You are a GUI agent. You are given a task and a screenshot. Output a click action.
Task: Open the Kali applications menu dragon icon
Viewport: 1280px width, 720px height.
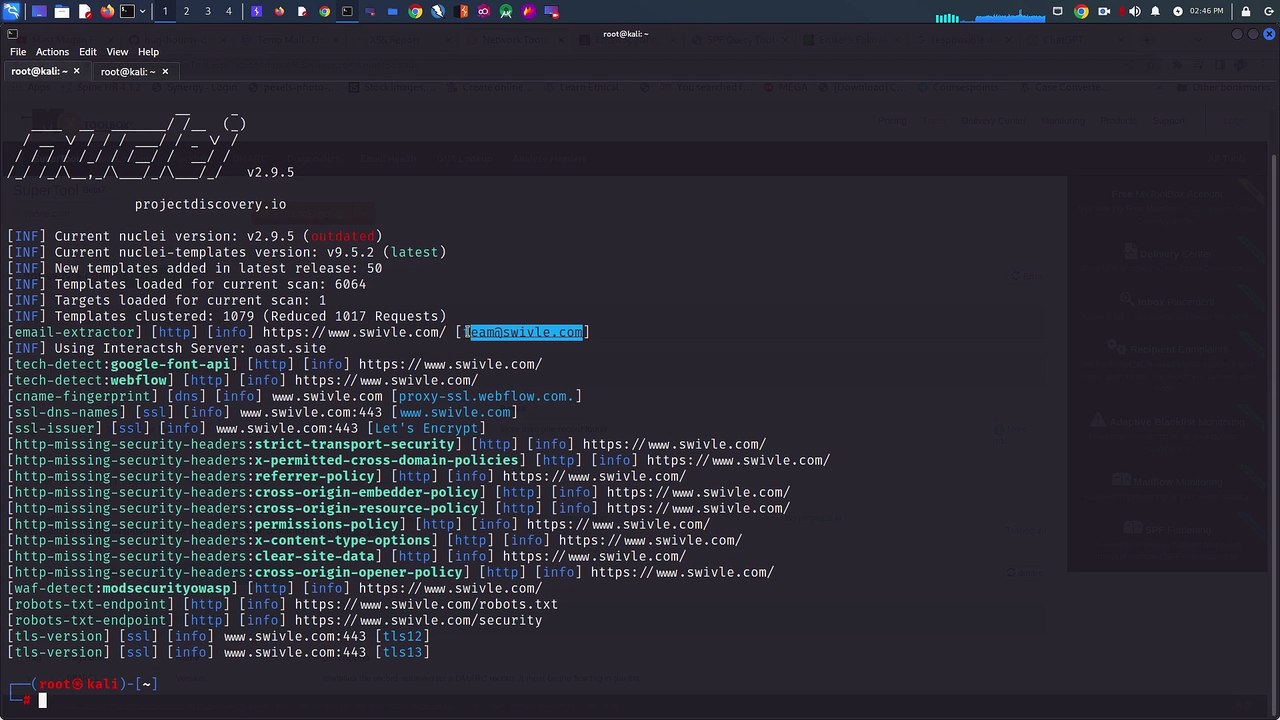[12, 12]
